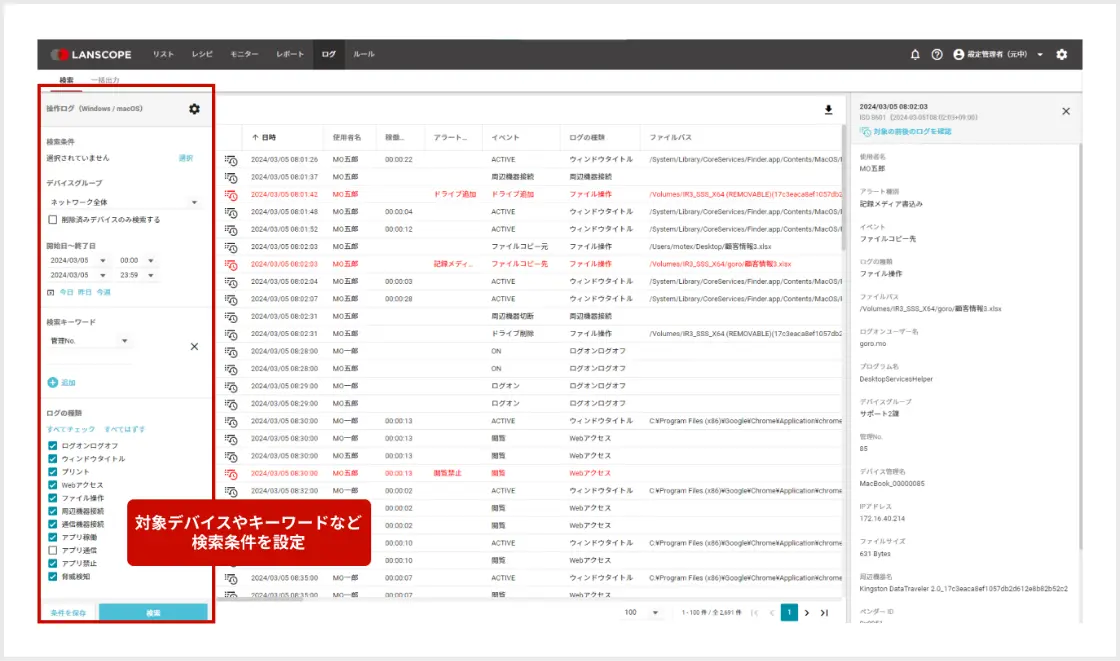
Task: Click the 選択 link for 検索条件
Action: click(x=186, y=158)
